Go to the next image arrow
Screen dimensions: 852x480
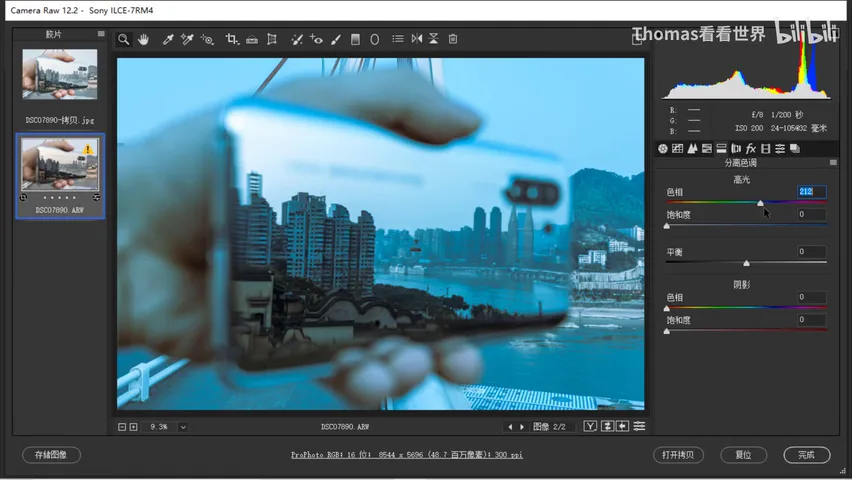522,427
